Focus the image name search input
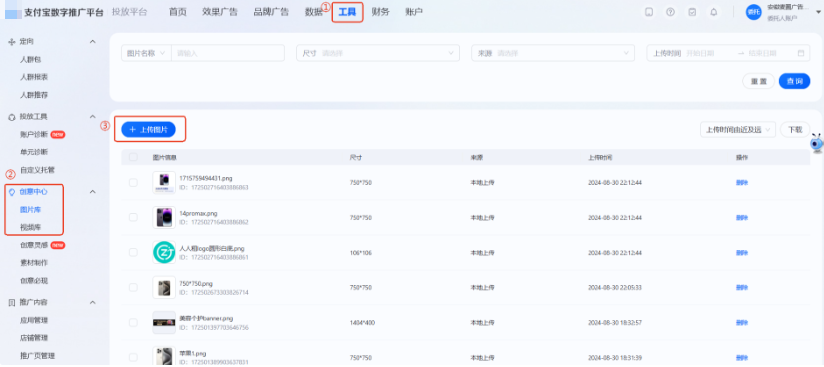Screen dimensions: 824x367 (228, 53)
